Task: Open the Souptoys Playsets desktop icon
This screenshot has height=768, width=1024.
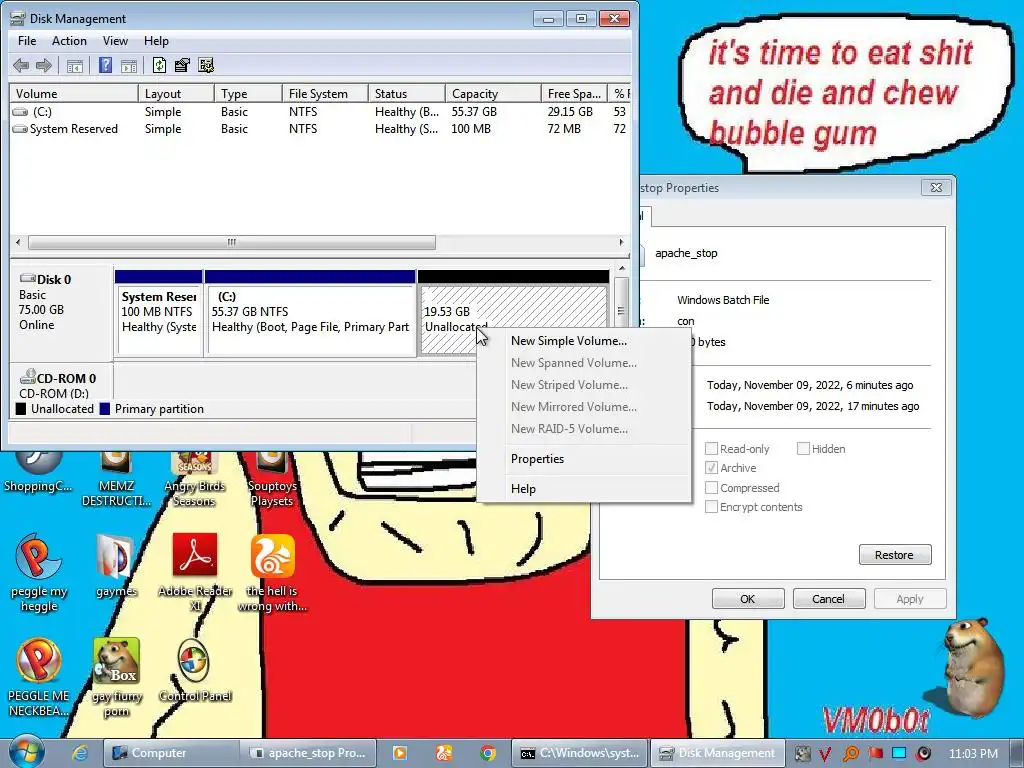Action: pyautogui.click(x=272, y=479)
